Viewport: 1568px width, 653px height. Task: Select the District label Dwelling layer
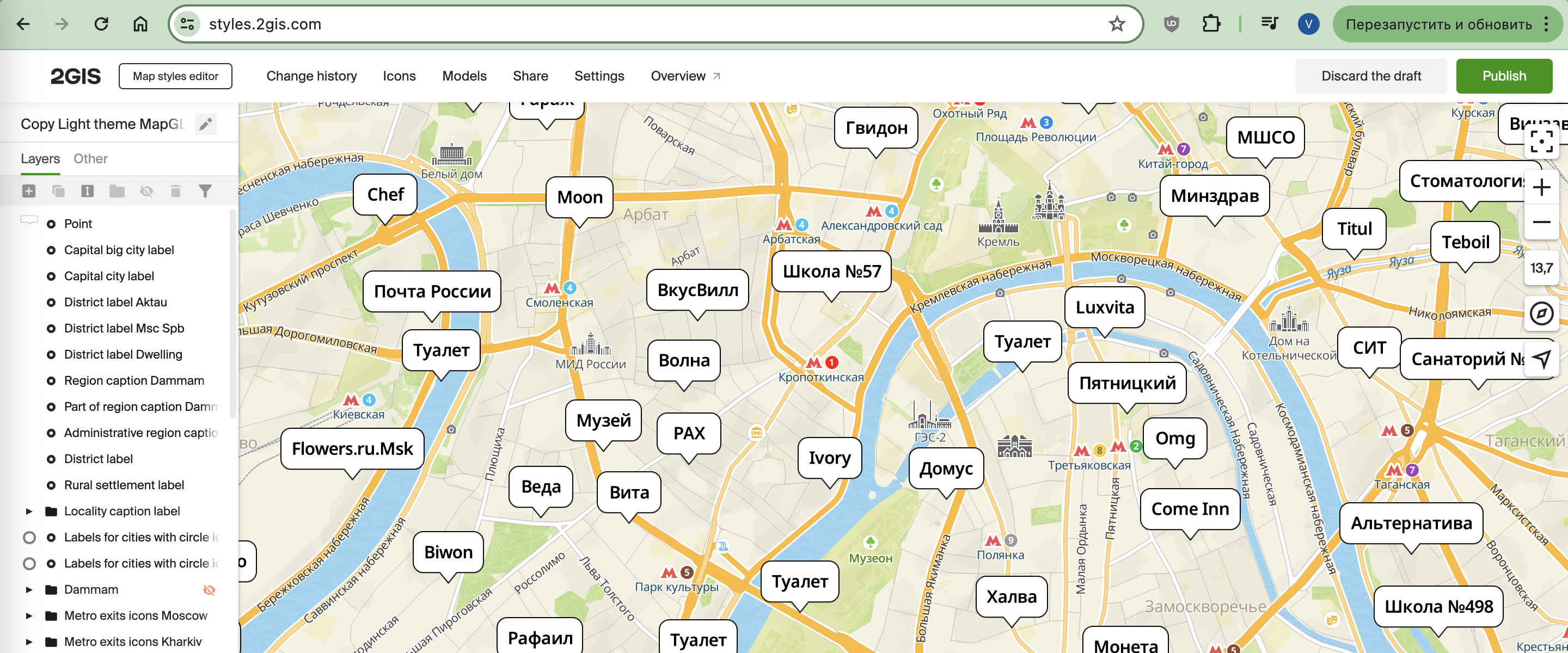(123, 354)
